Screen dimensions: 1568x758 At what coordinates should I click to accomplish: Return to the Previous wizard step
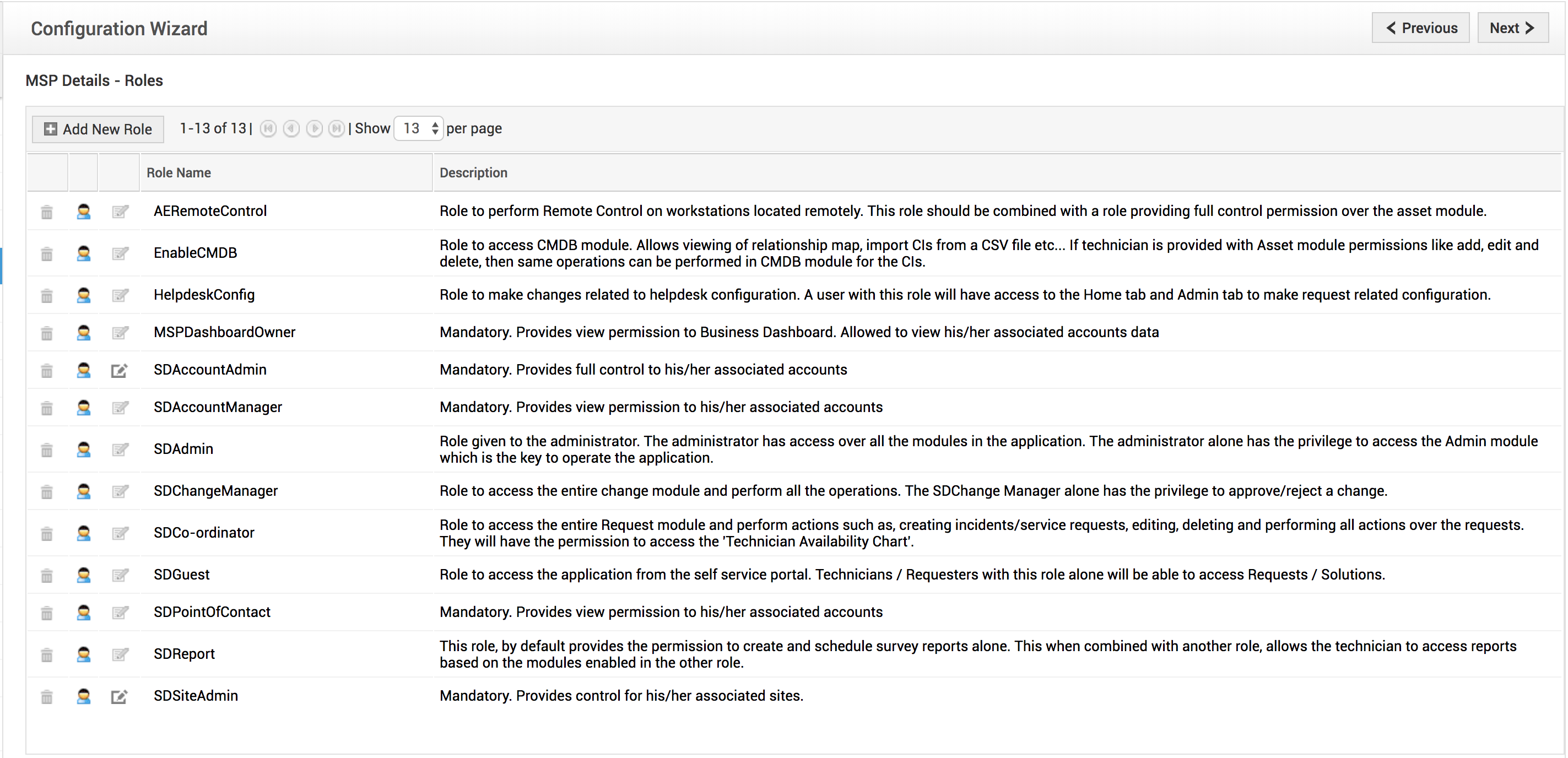tap(1420, 28)
